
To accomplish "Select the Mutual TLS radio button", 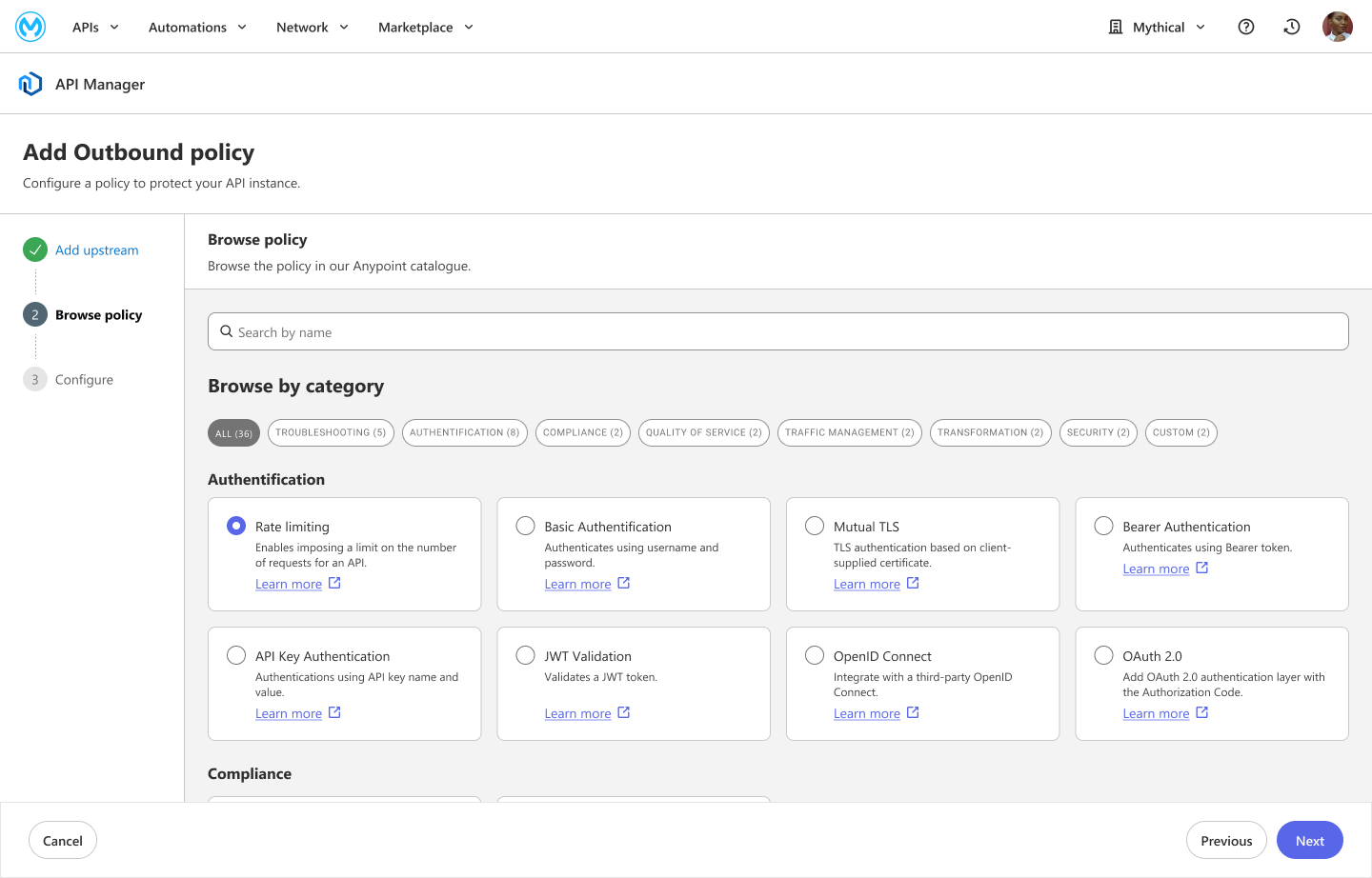I will pos(815,526).
